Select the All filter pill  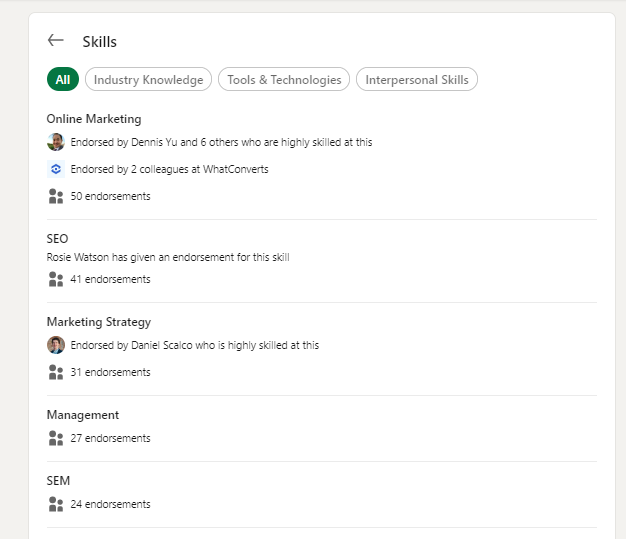coord(63,80)
